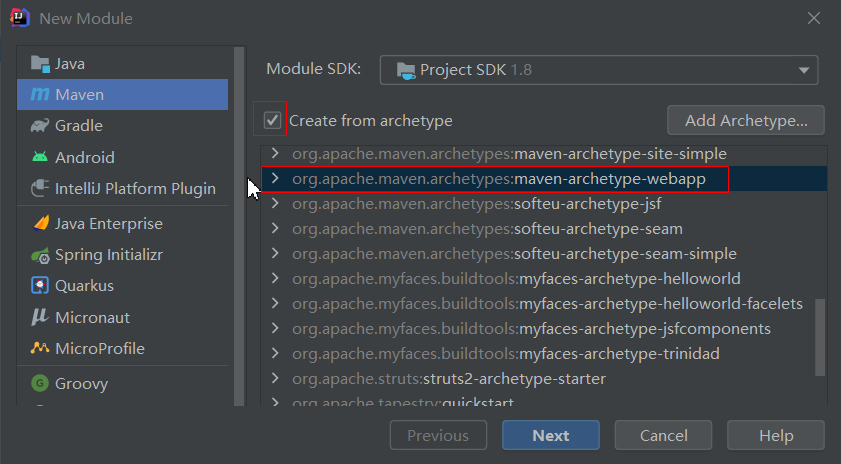Click the Project SDK folder icon
This screenshot has width=841, height=464.
405,70
